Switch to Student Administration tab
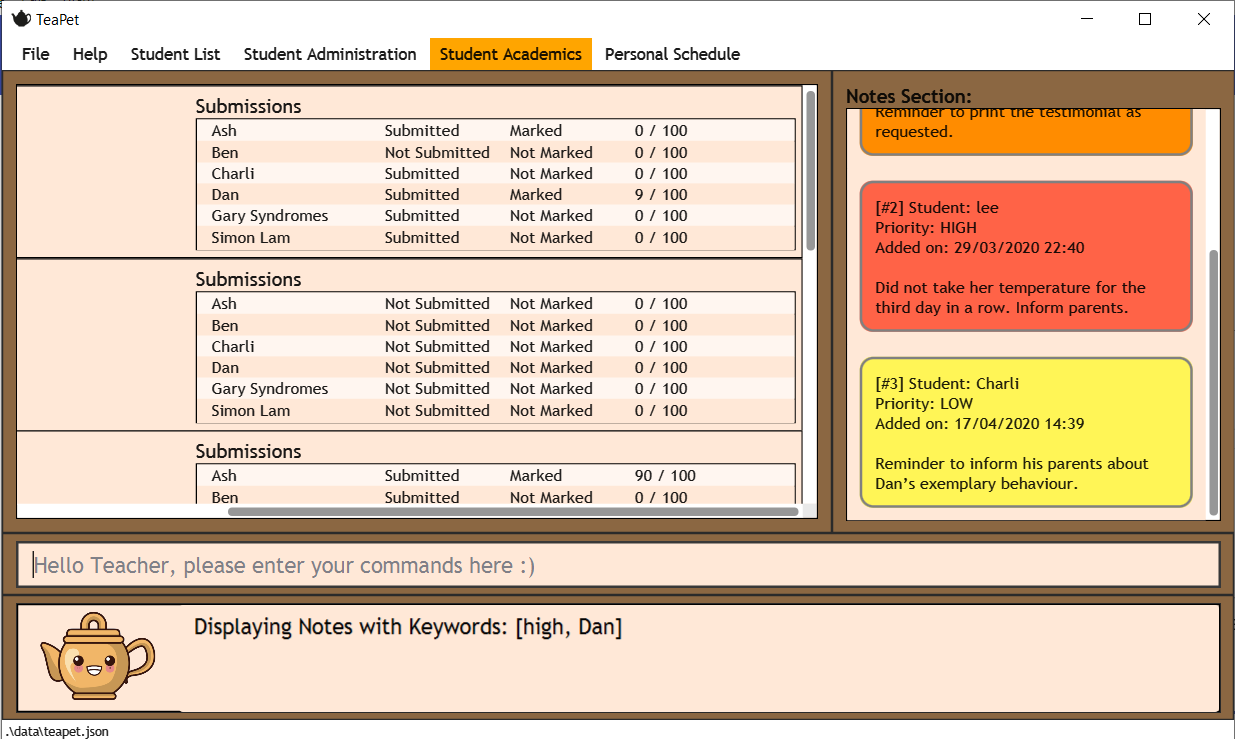 pos(330,54)
